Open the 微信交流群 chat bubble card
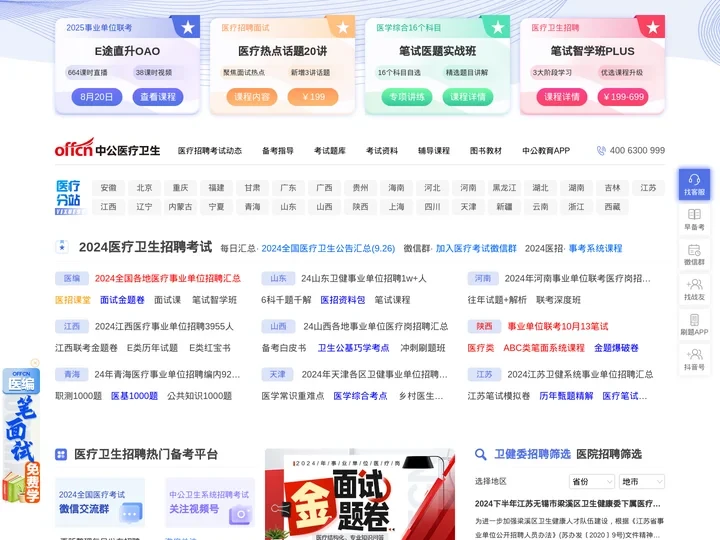Viewport: 720px width, 540px height. tap(100, 503)
